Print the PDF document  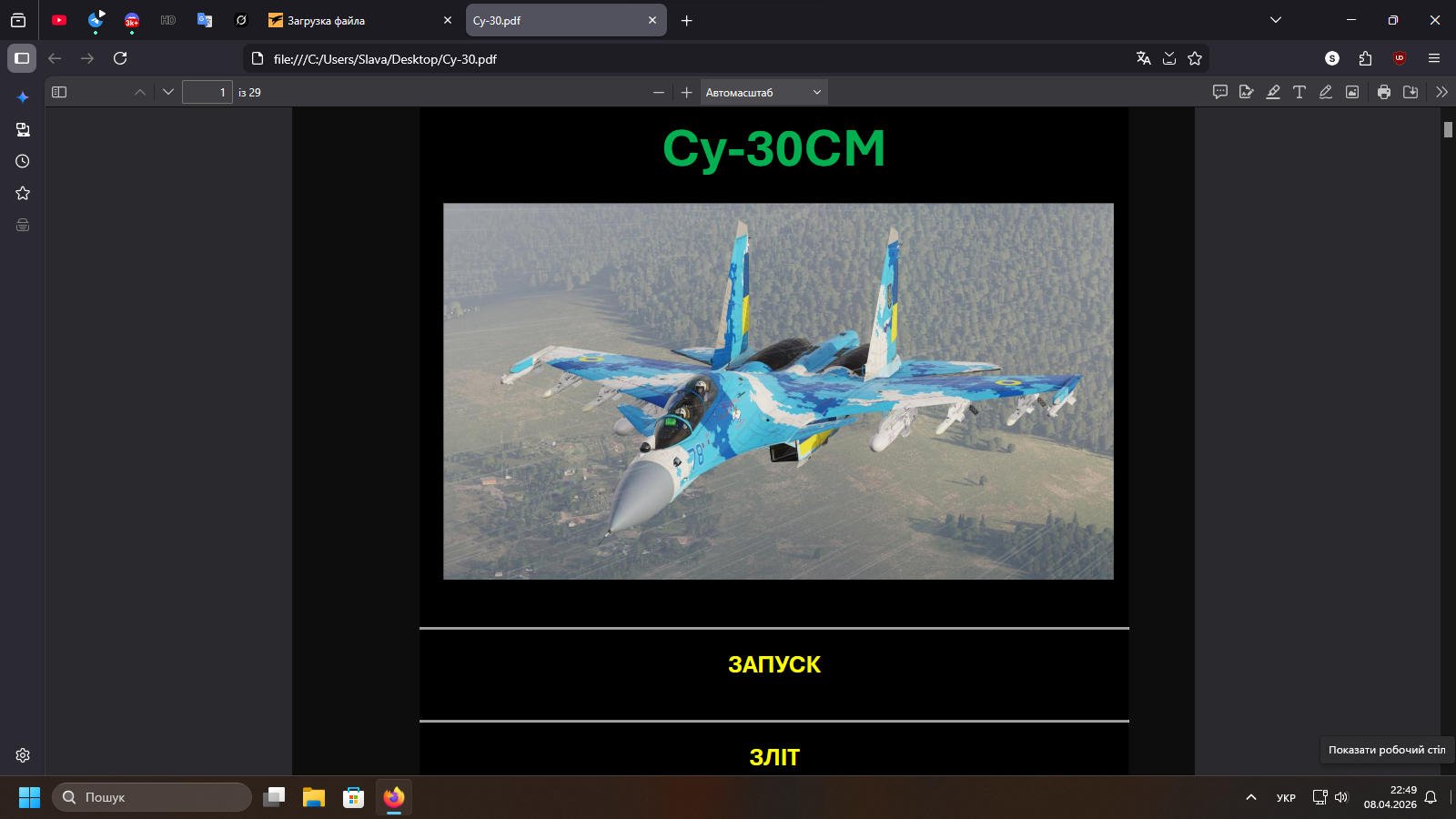tap(1384, 92)
